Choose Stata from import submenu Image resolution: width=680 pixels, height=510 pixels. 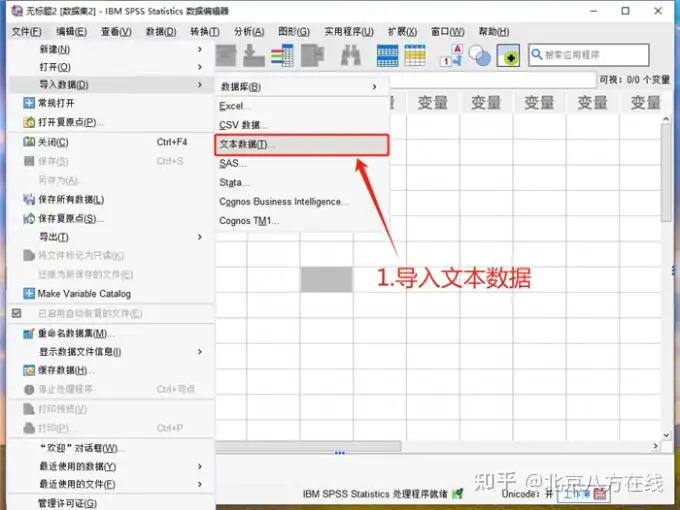302,183
